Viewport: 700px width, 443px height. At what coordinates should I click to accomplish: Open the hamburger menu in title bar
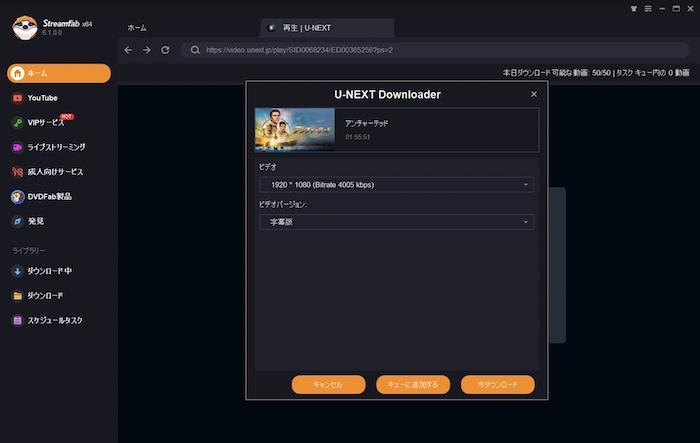coord(648,8)
